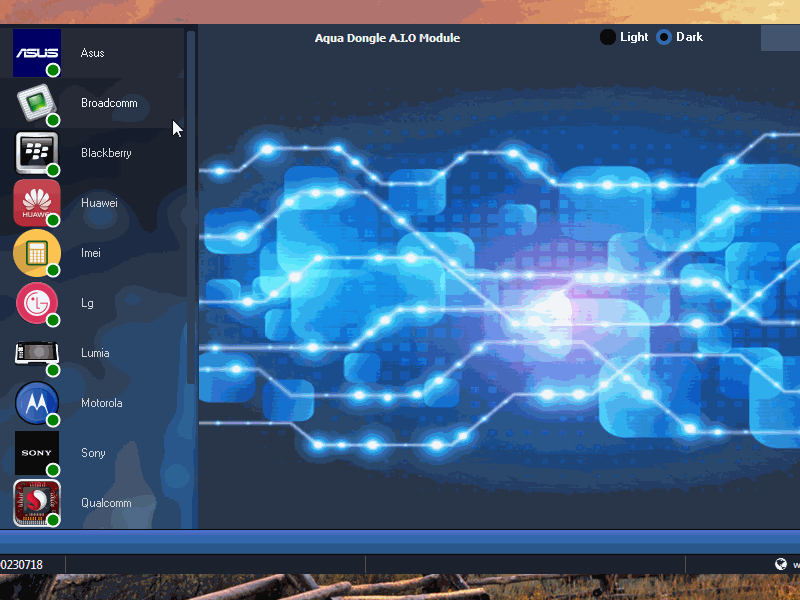Select the Dark theme radio button

(x=664, y=37)
